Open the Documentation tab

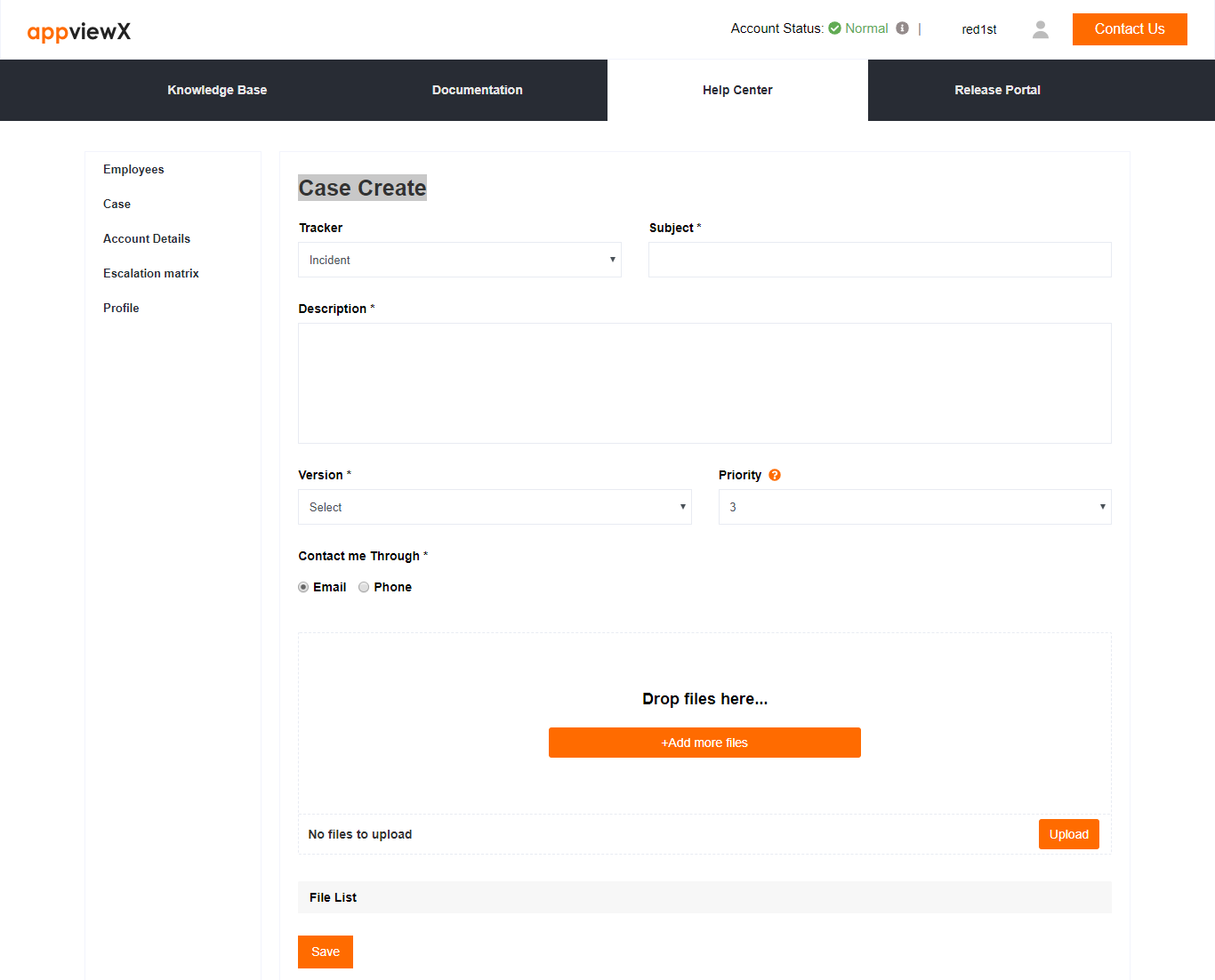[477, 90]
